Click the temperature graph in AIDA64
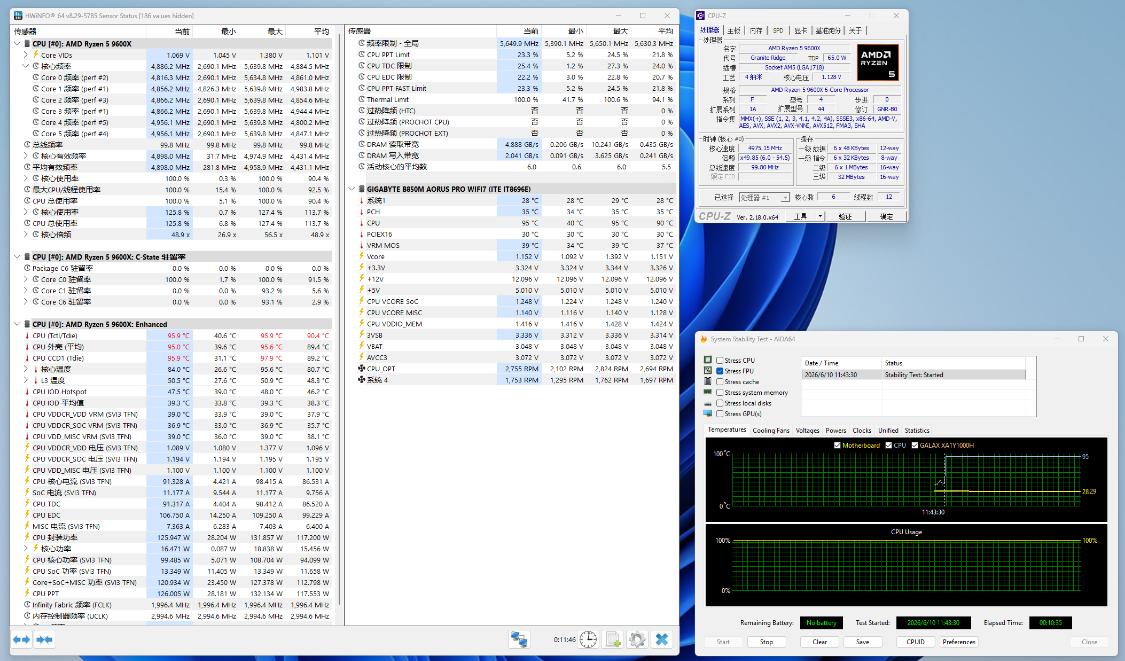1125x661 pixels. [907, 480]
